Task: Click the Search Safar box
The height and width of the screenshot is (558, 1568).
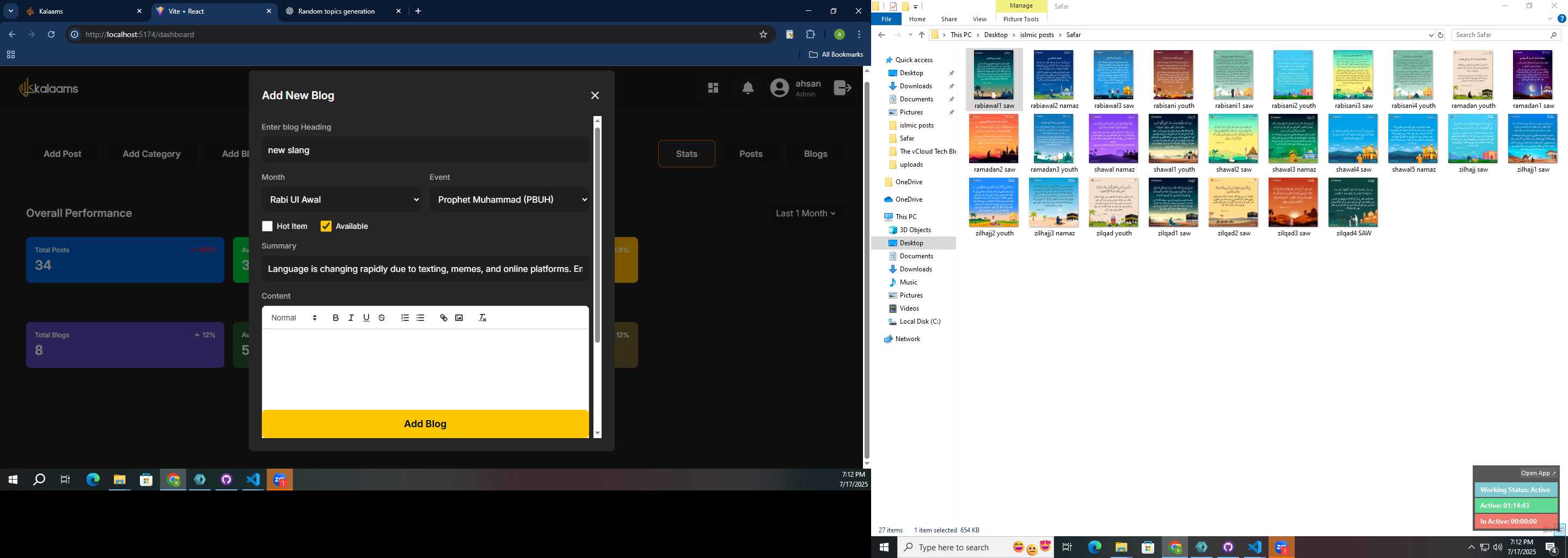Action: [1506, 35]
